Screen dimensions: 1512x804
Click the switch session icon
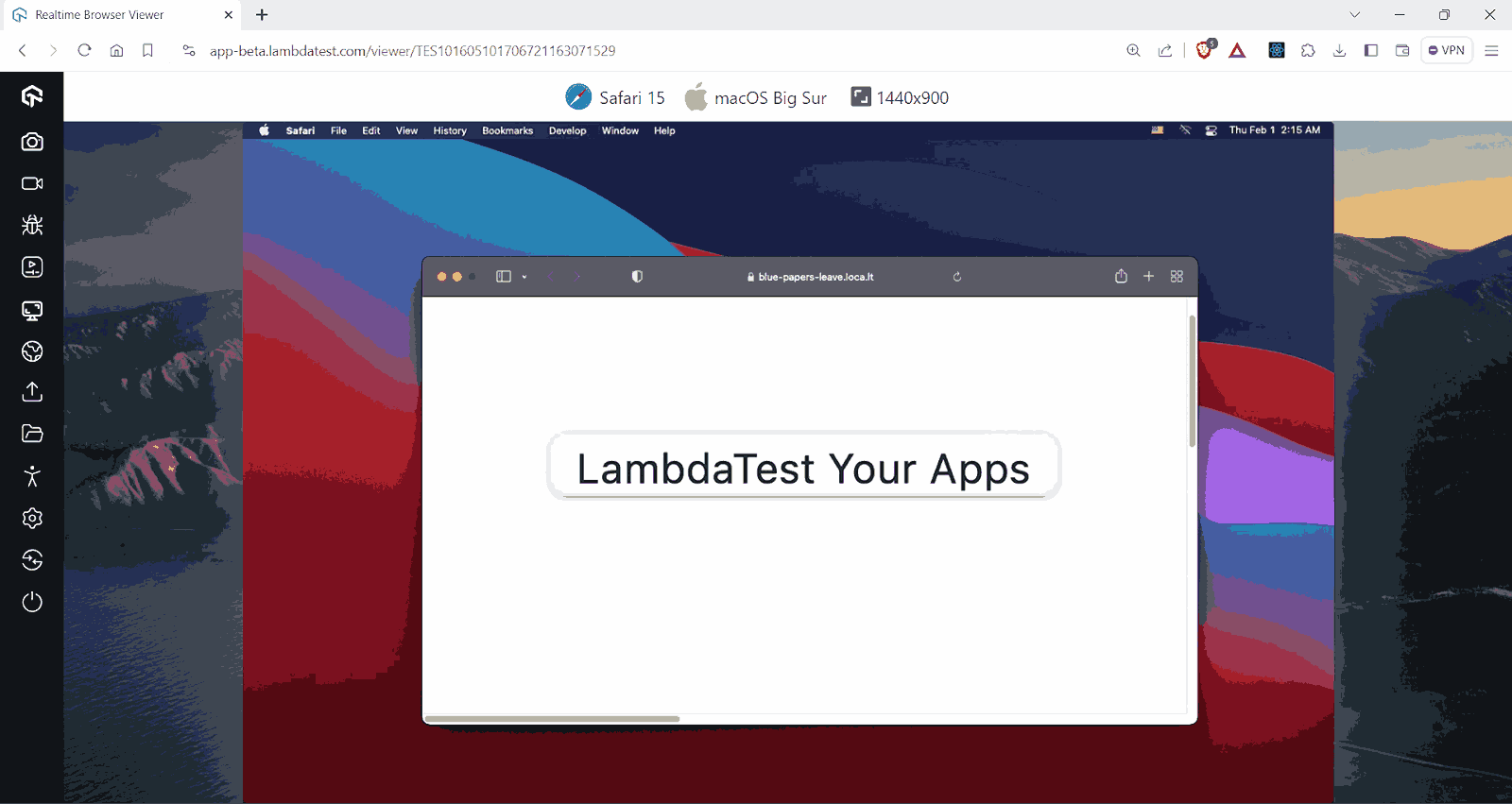click(x=32, y=560)
